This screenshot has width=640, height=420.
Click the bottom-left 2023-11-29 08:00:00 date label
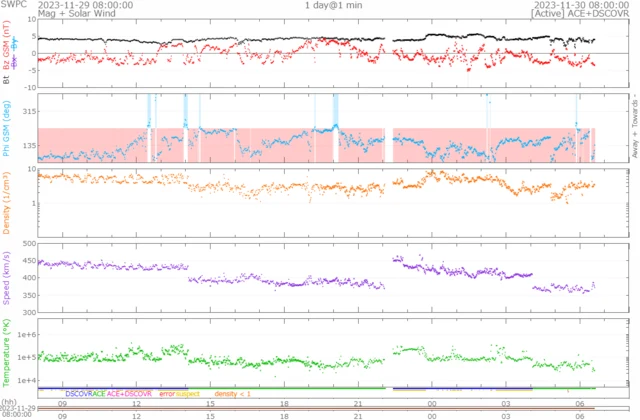[18, 411]
